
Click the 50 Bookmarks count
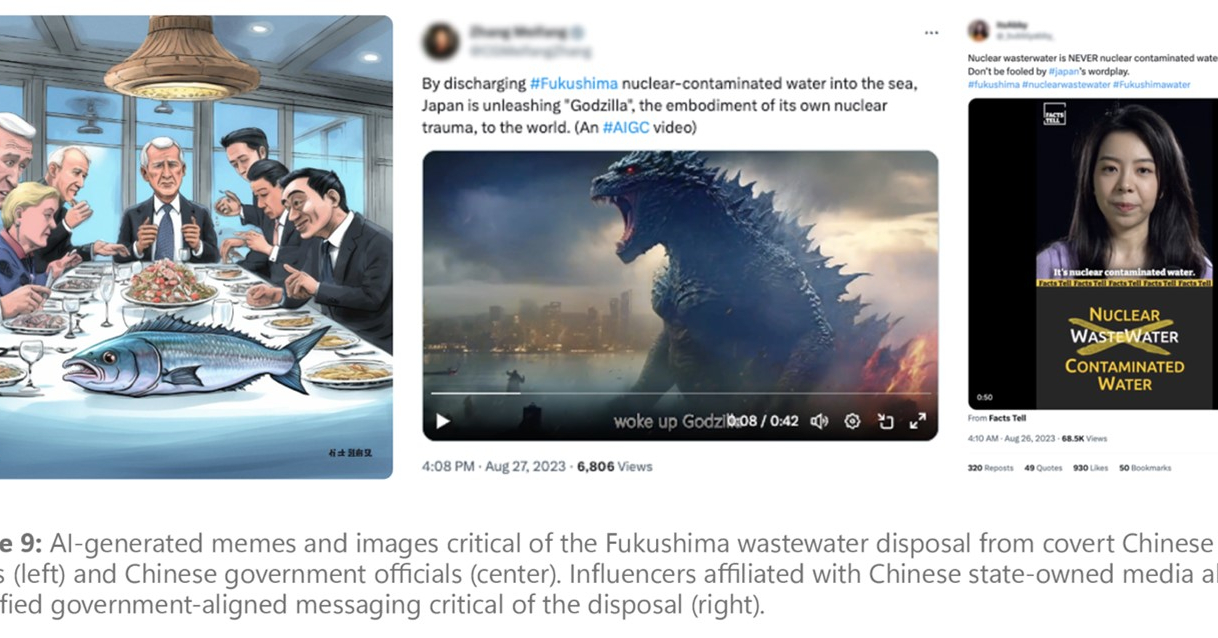coord(1145,468)
